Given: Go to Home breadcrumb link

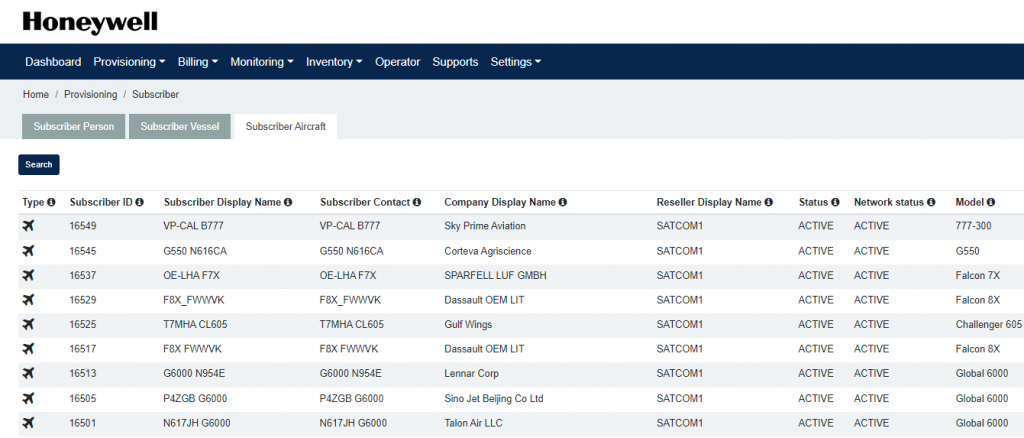Looking at the screenshot, I should [36, 95].
